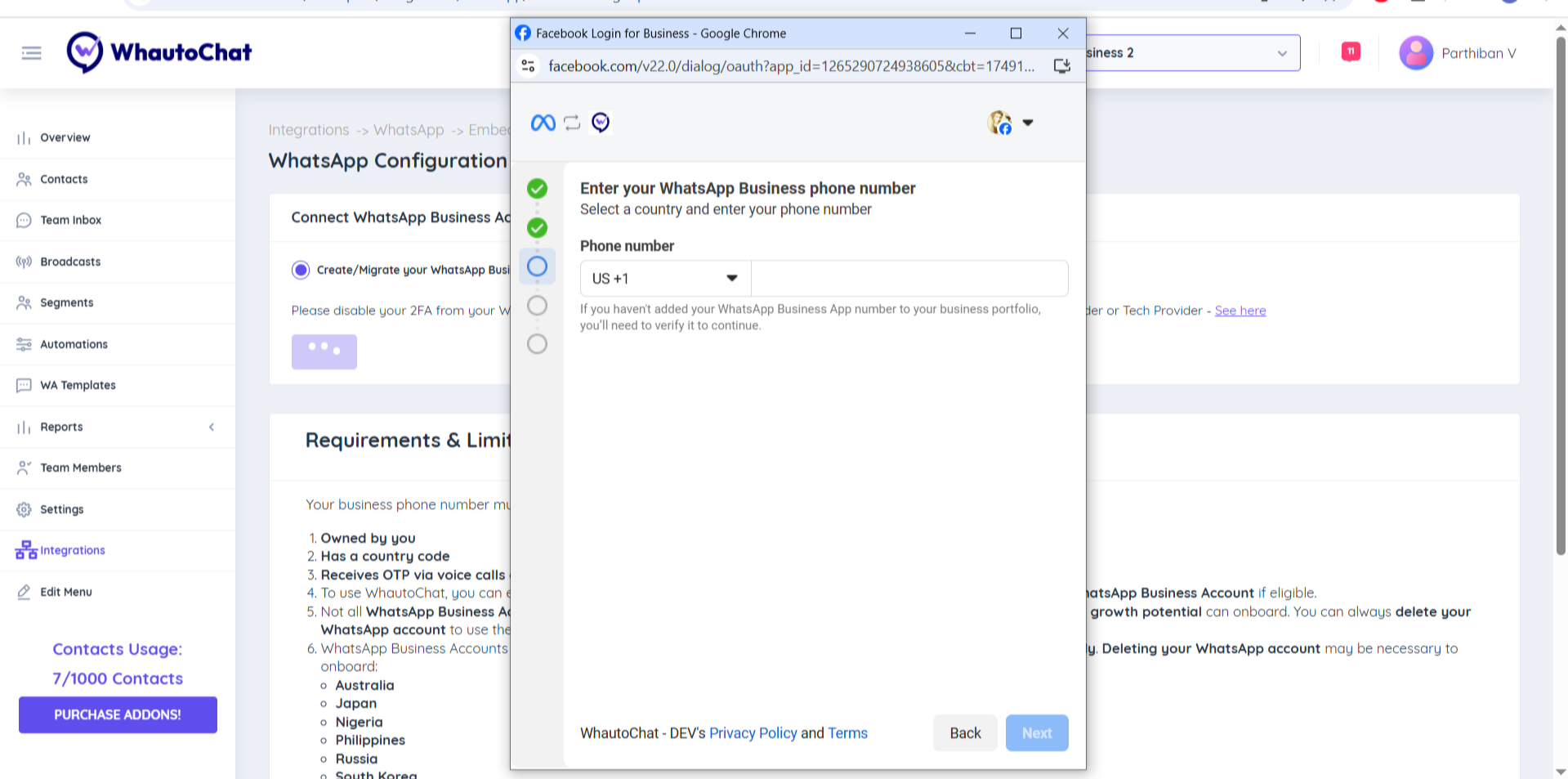Click the PURCHASE ADDONS! button
The height and width of the screenshot is (779, 1568).
tap(118, 714)
